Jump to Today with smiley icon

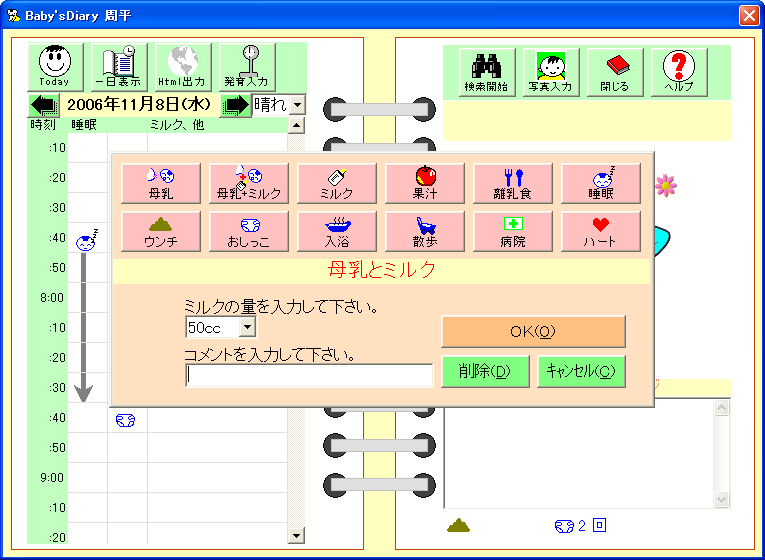tap(55, 67)
